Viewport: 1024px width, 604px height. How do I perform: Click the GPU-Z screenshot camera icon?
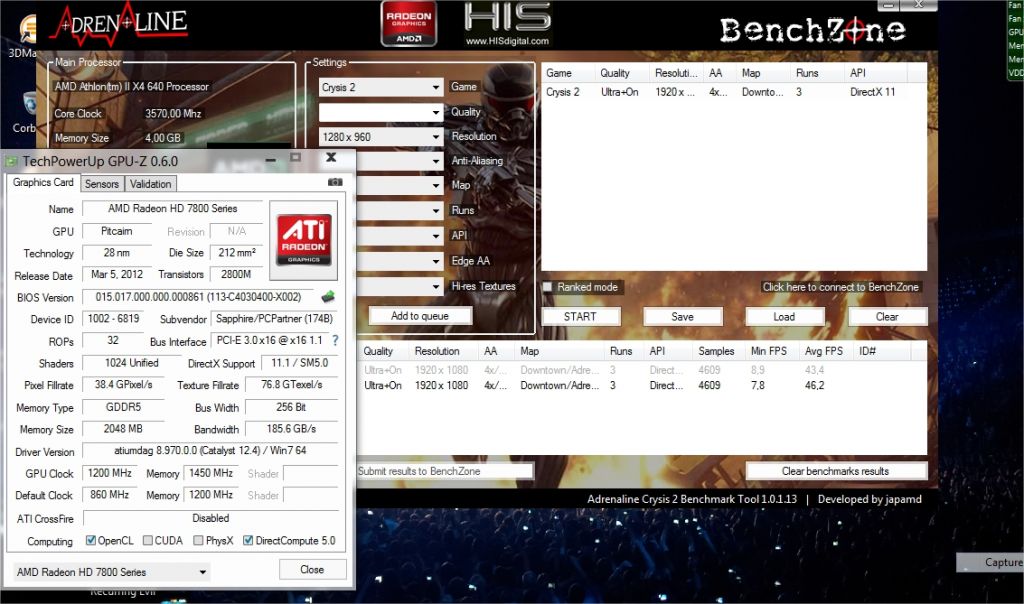(335, 183)
